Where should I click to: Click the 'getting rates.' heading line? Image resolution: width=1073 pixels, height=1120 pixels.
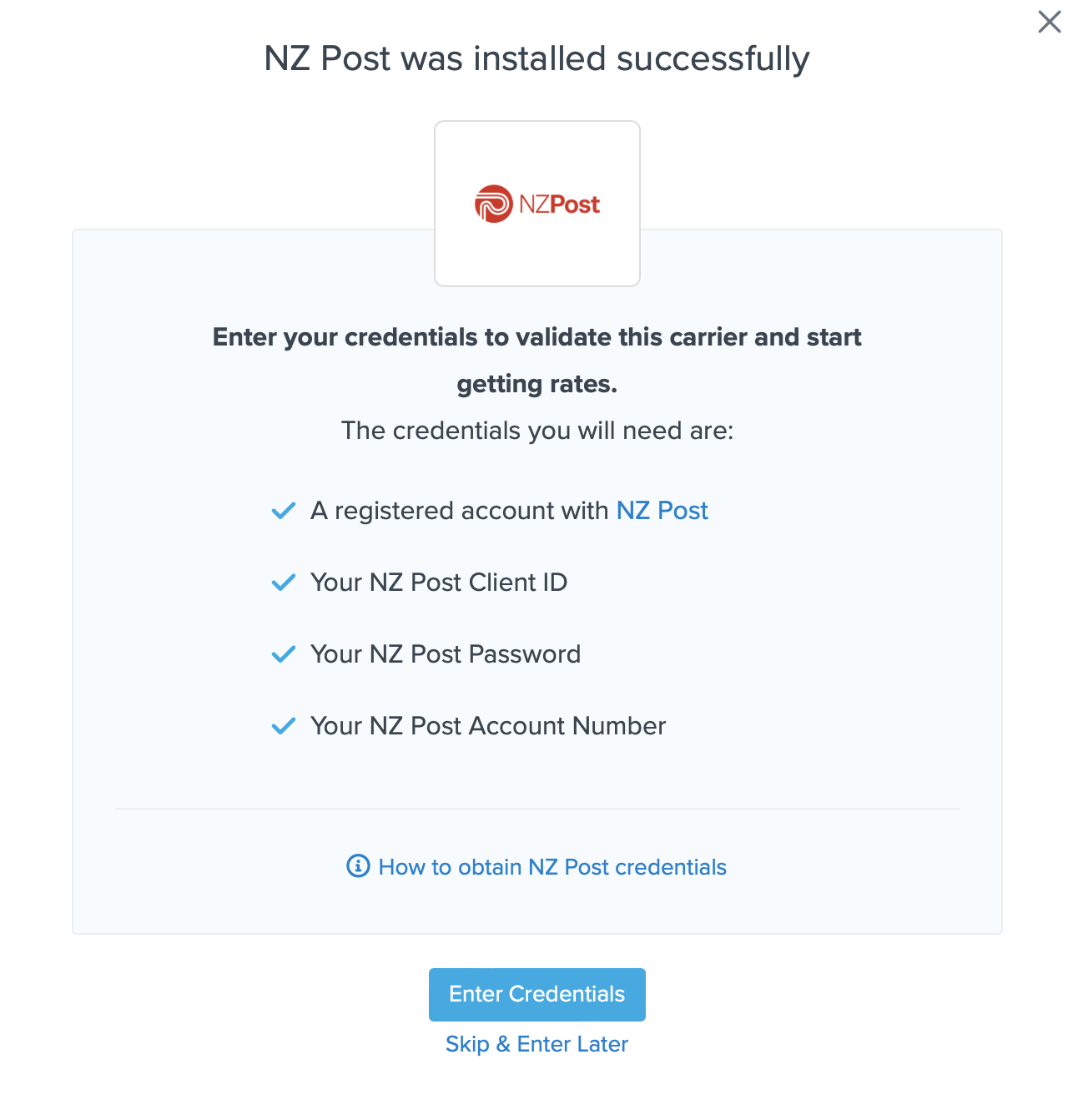[536, 384]
